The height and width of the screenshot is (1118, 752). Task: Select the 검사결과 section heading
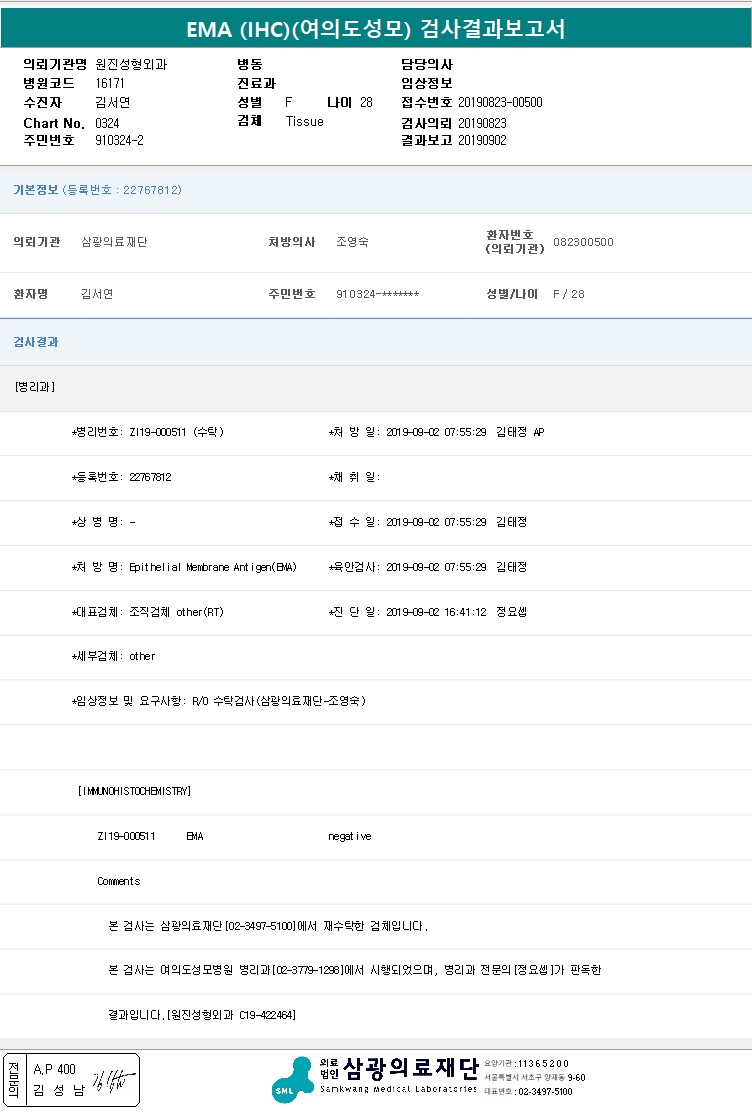35,342
